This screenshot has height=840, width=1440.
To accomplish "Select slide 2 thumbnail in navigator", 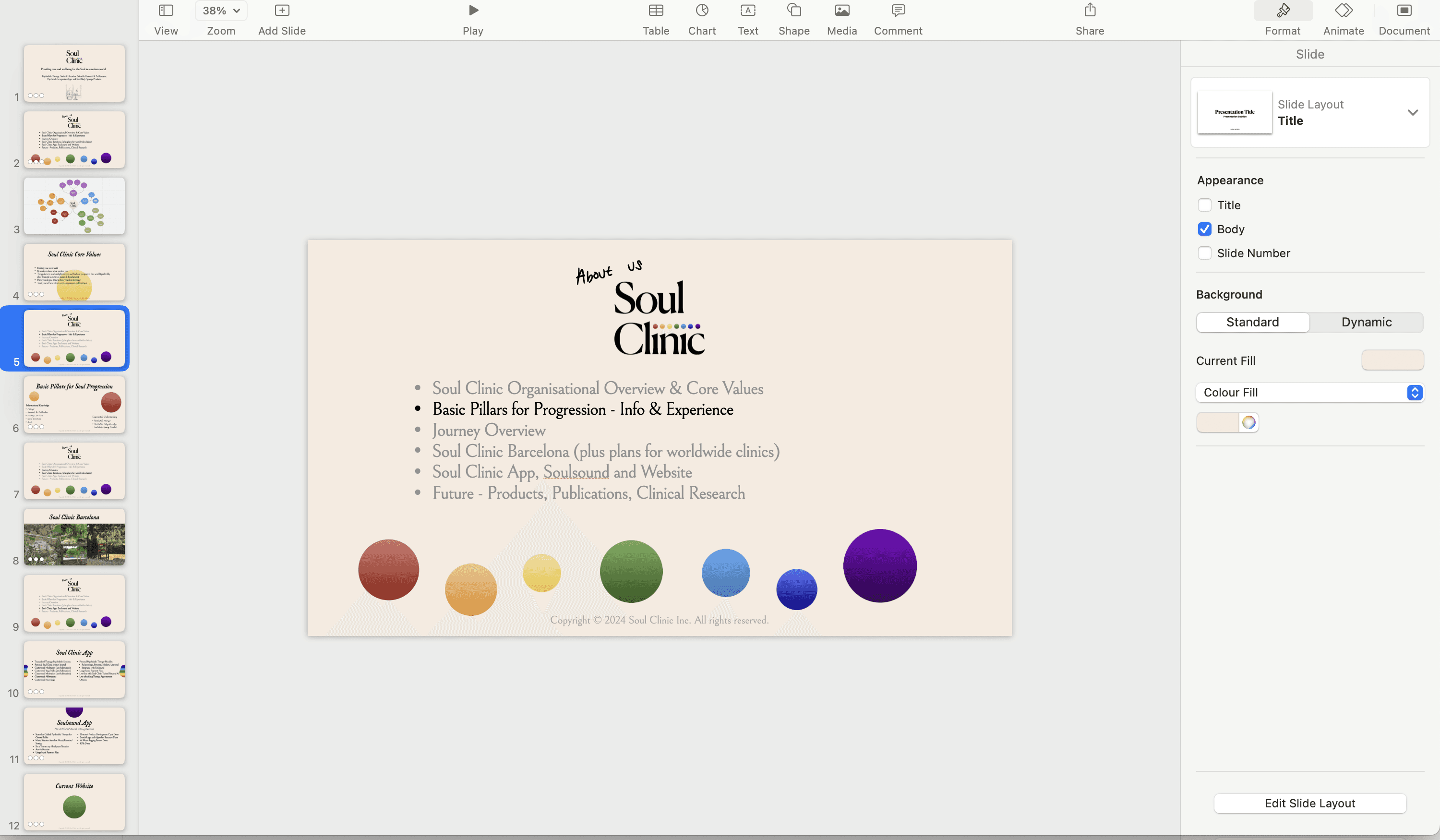I will point(74,140).
